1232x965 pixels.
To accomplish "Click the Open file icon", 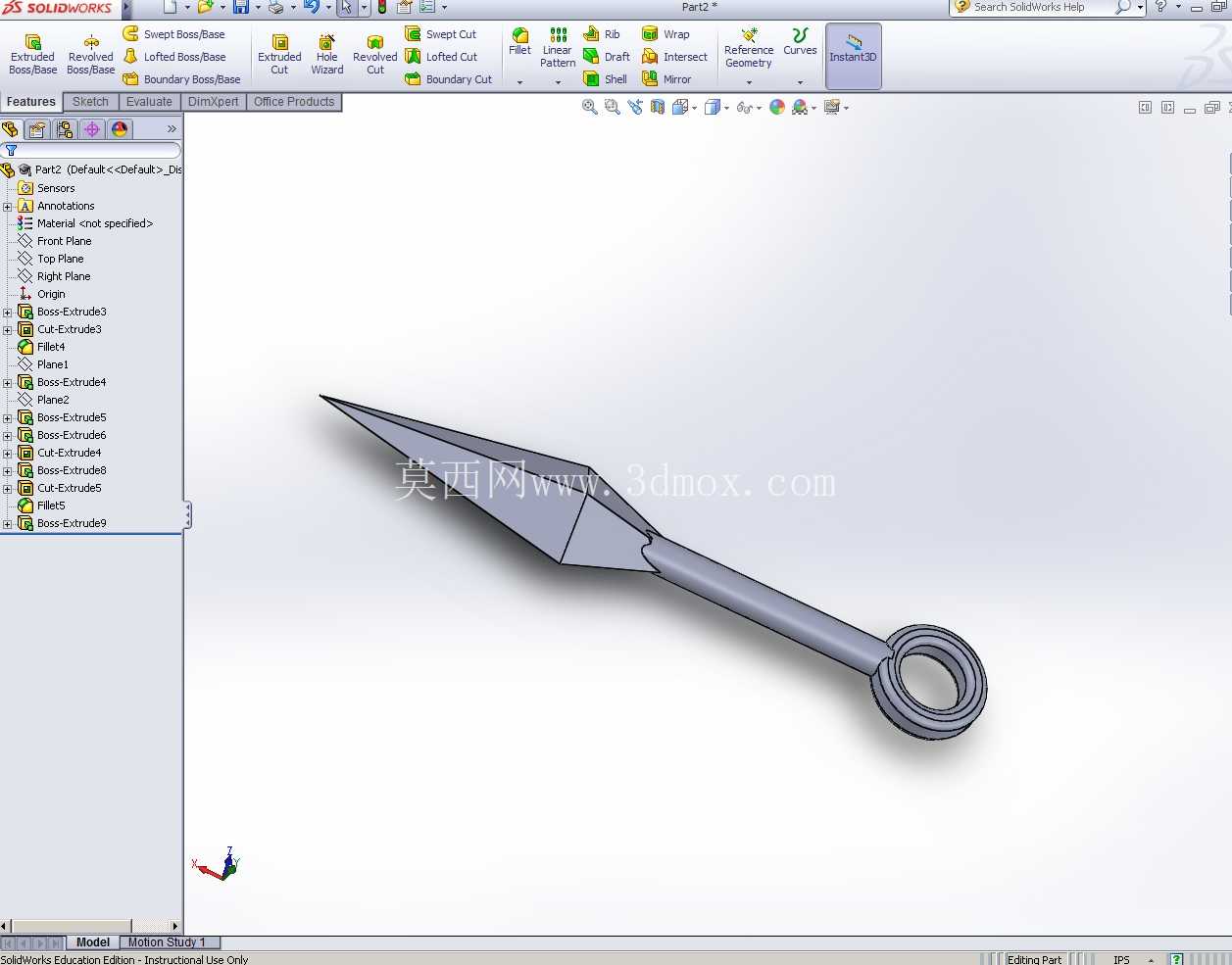I will click(205, 7).
